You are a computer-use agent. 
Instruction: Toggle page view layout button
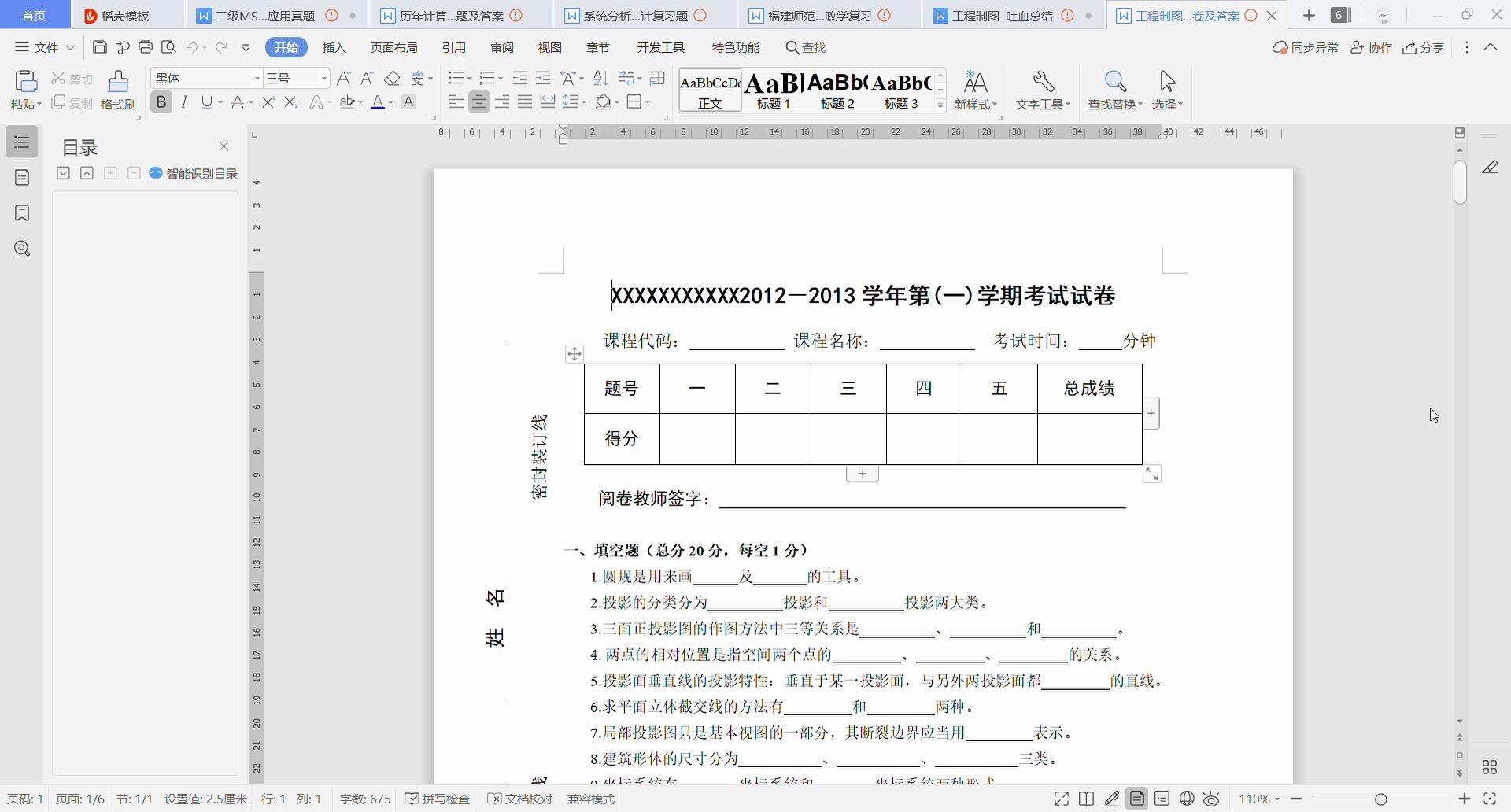tap(1137, 799)
